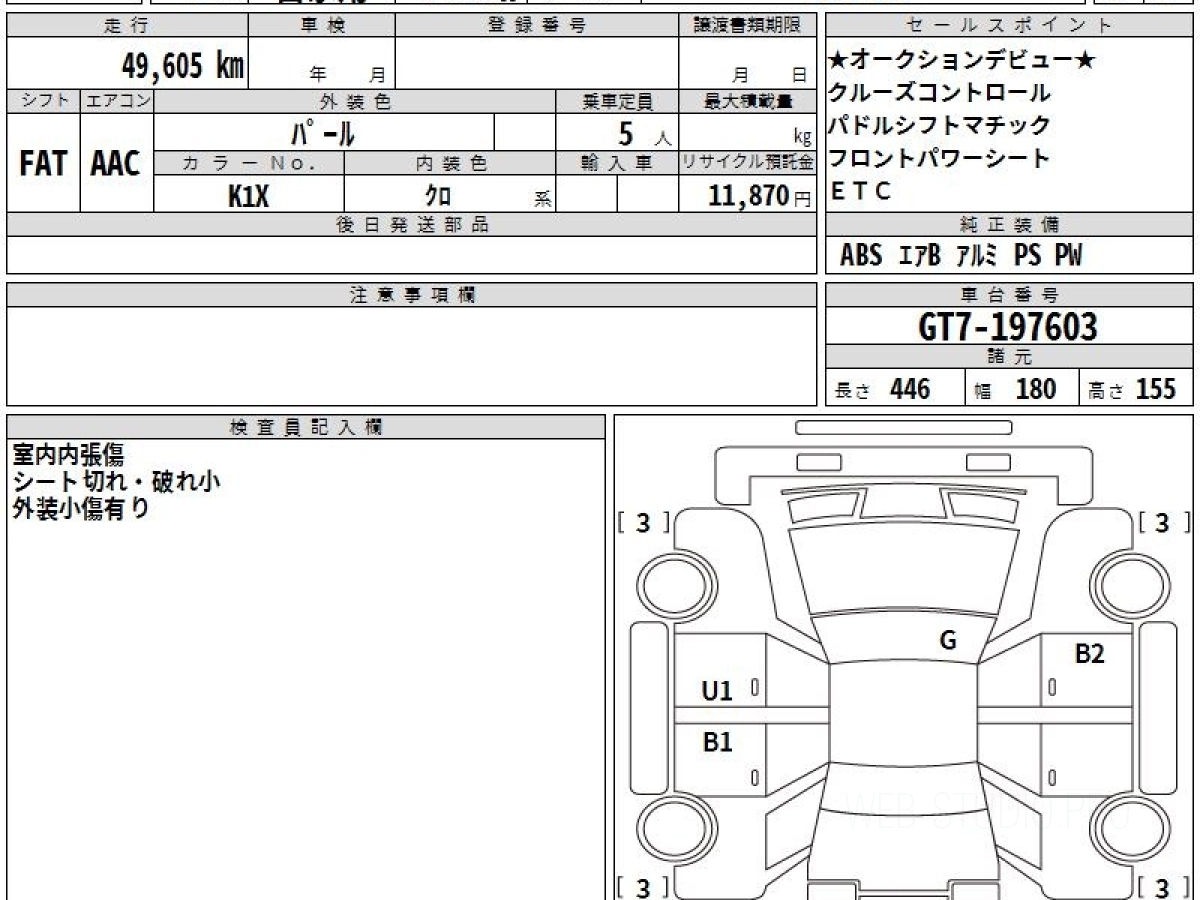Click the width value 180
Viewport: 1200px width, 900px height.
[1035, 389]
